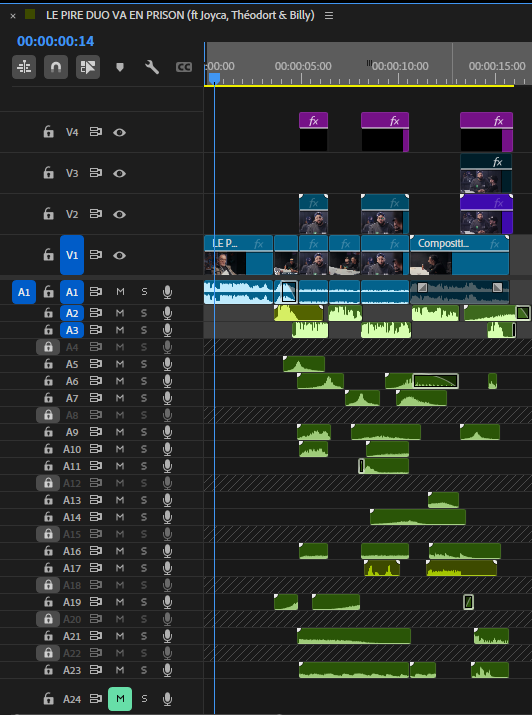Select the clip on track V3
This screenshot has height=715, width=532.
coord(486,173)
